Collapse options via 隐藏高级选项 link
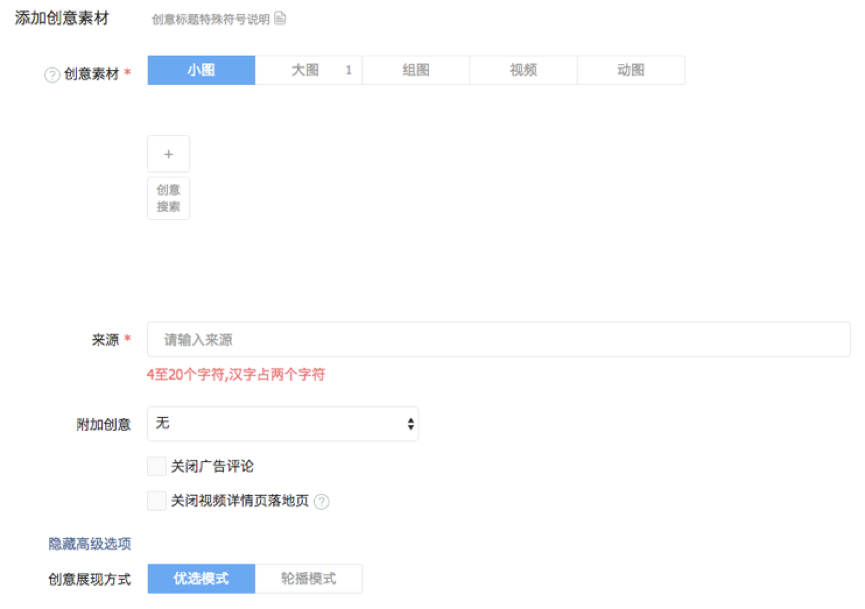865x609 pixels. [x=90, y=544]
